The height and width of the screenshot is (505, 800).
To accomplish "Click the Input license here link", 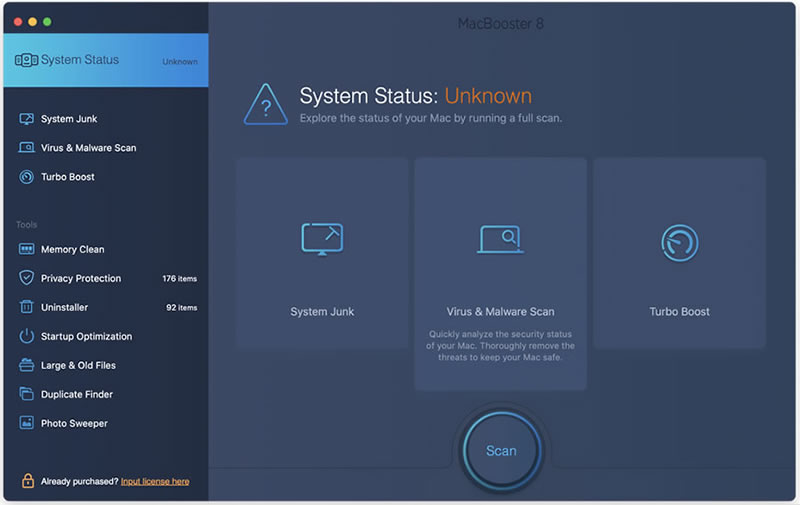I will (155, 482).
